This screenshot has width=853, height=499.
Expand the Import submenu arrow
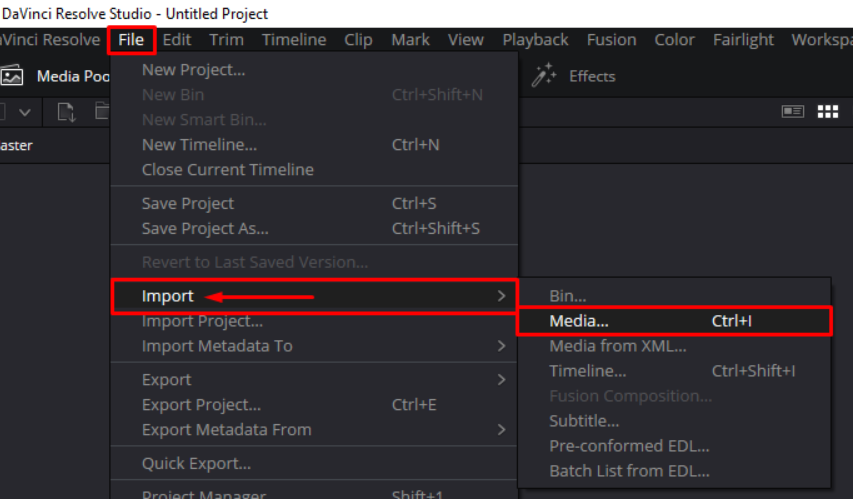click(501, 296)
